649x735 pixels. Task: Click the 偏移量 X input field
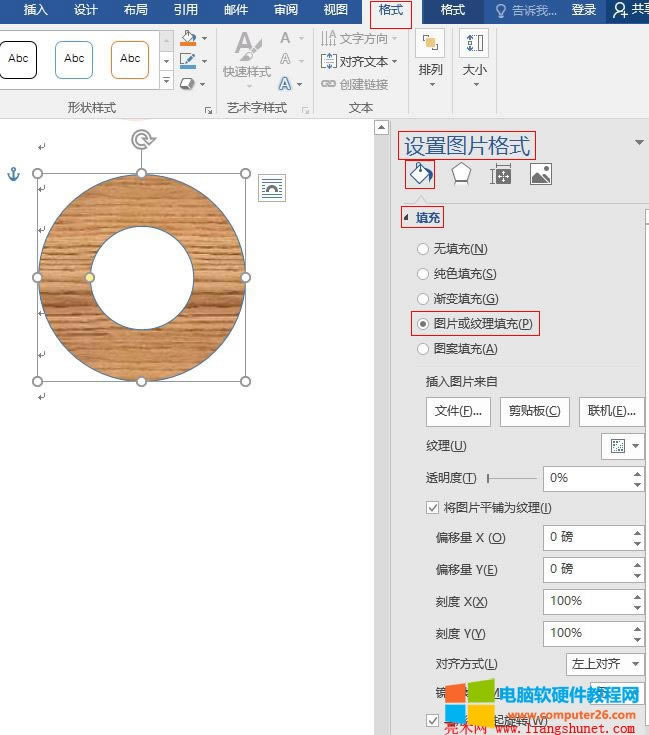point(587,537)
